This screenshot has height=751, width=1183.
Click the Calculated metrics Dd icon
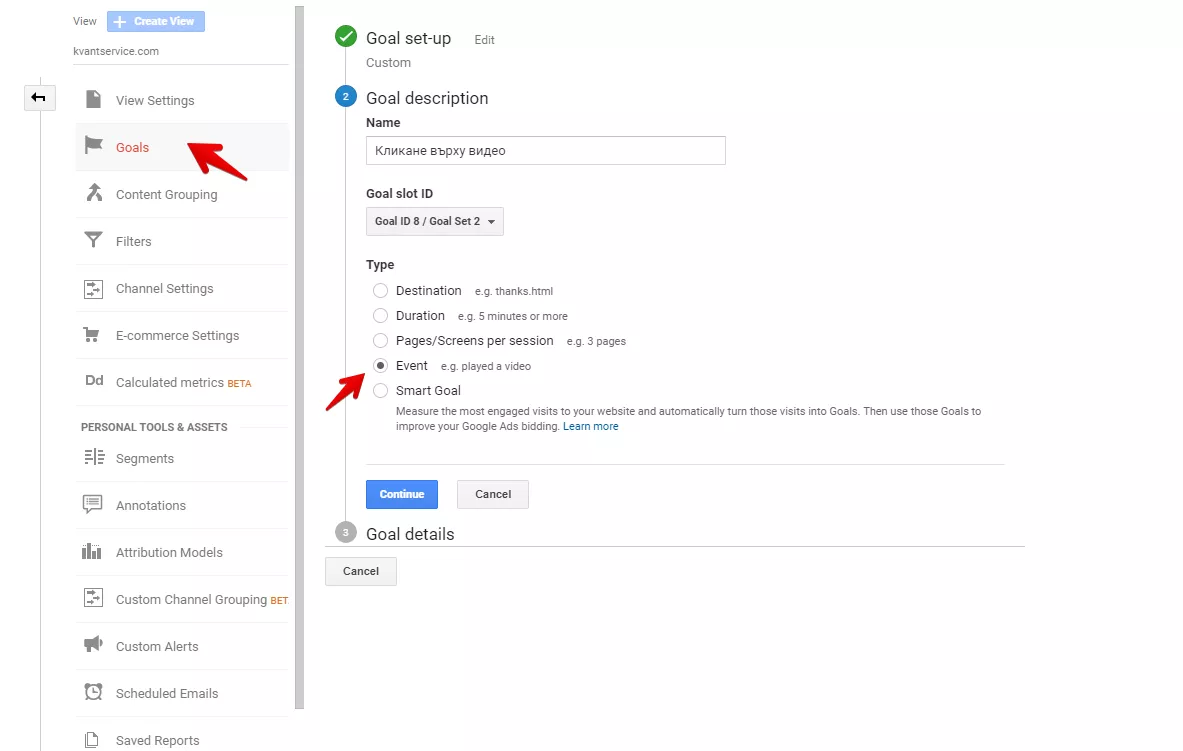[x=94, y=380]
